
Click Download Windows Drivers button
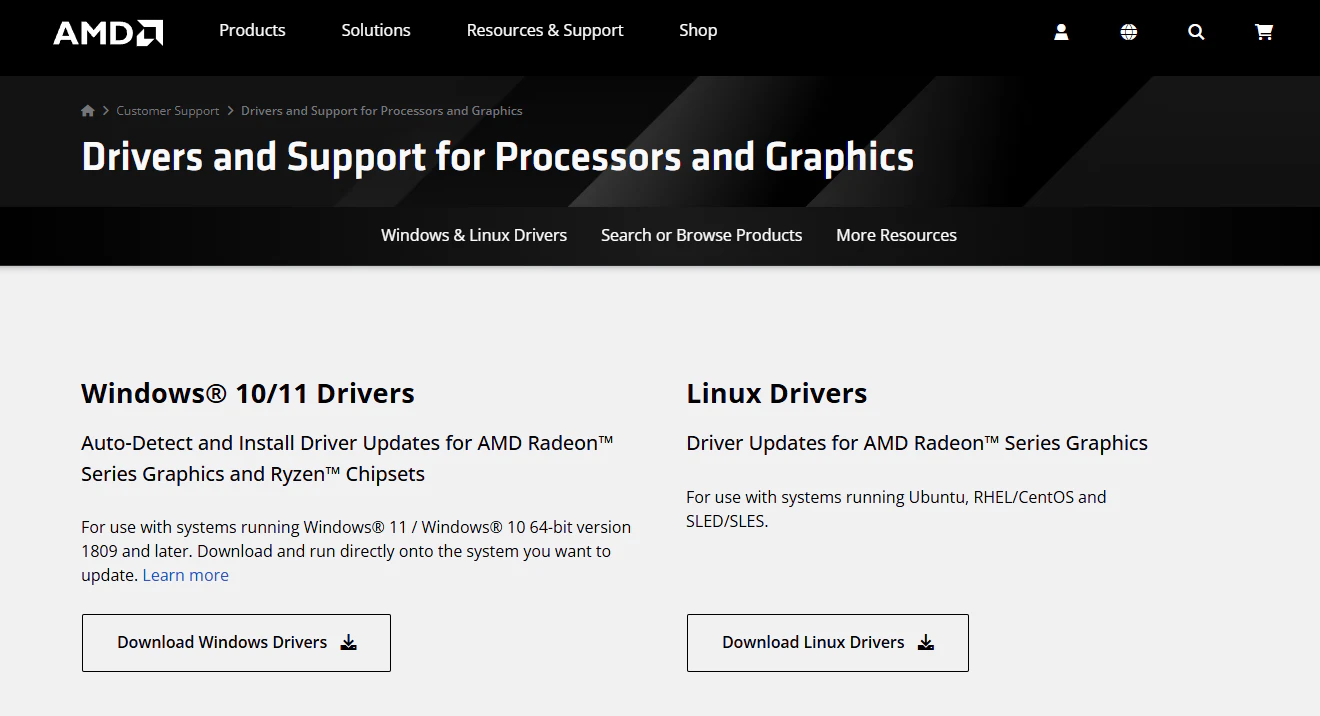point(236,643)
